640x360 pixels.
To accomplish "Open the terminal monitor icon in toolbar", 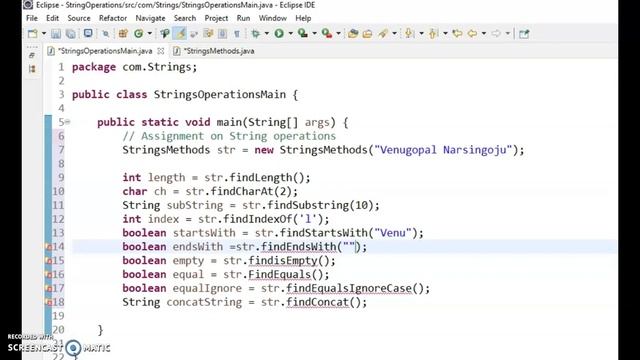I will tap(88, 33).
